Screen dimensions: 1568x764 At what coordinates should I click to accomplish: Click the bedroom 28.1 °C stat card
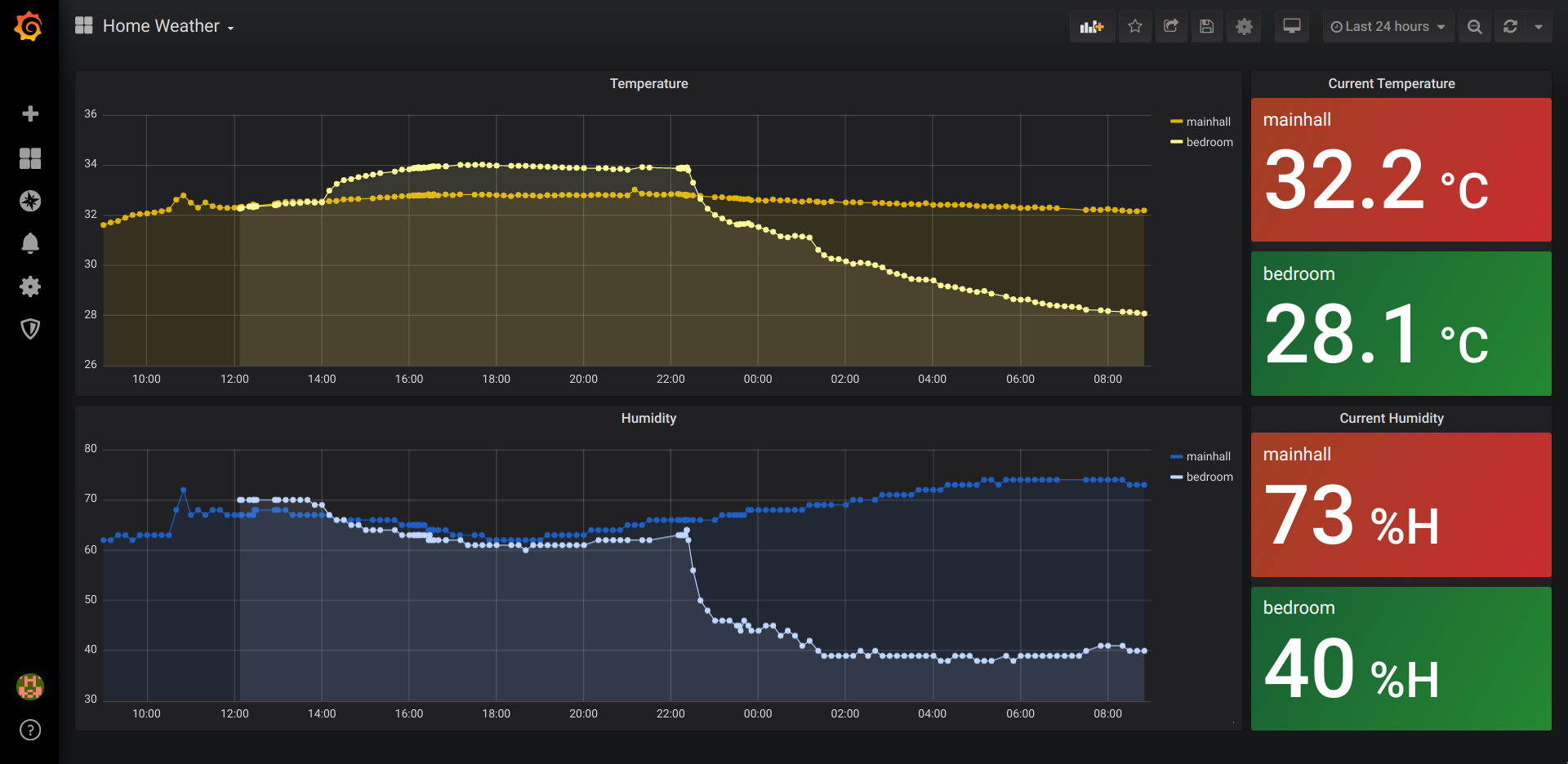(x=1401, y=323)
